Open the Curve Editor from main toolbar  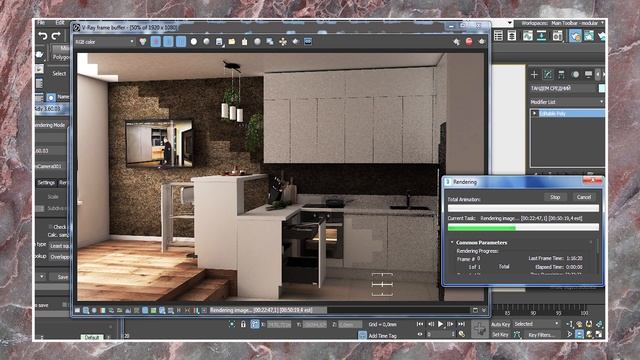(x=527, y=36)
